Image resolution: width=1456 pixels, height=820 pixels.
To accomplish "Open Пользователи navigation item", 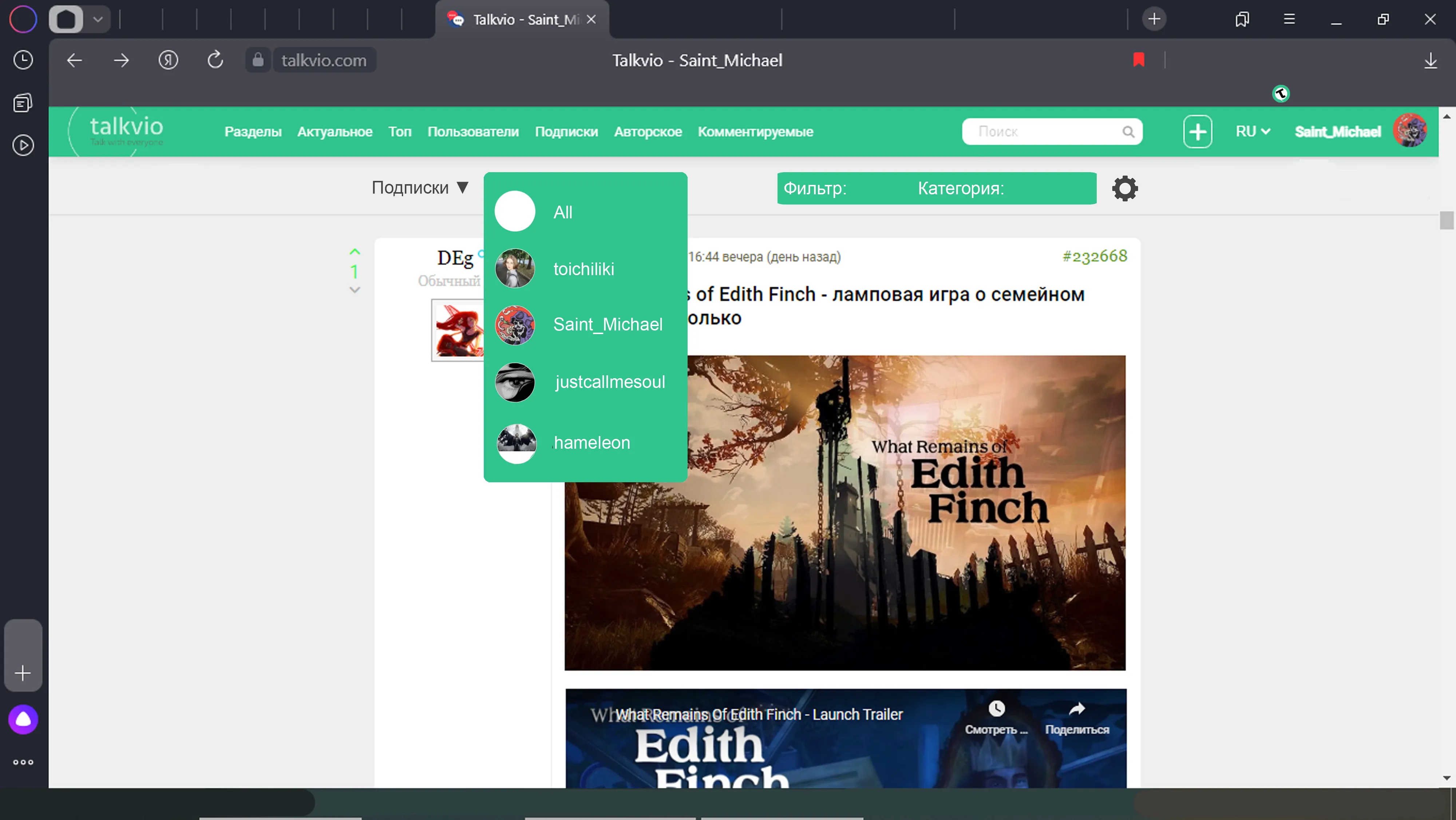I will (473, 132).
